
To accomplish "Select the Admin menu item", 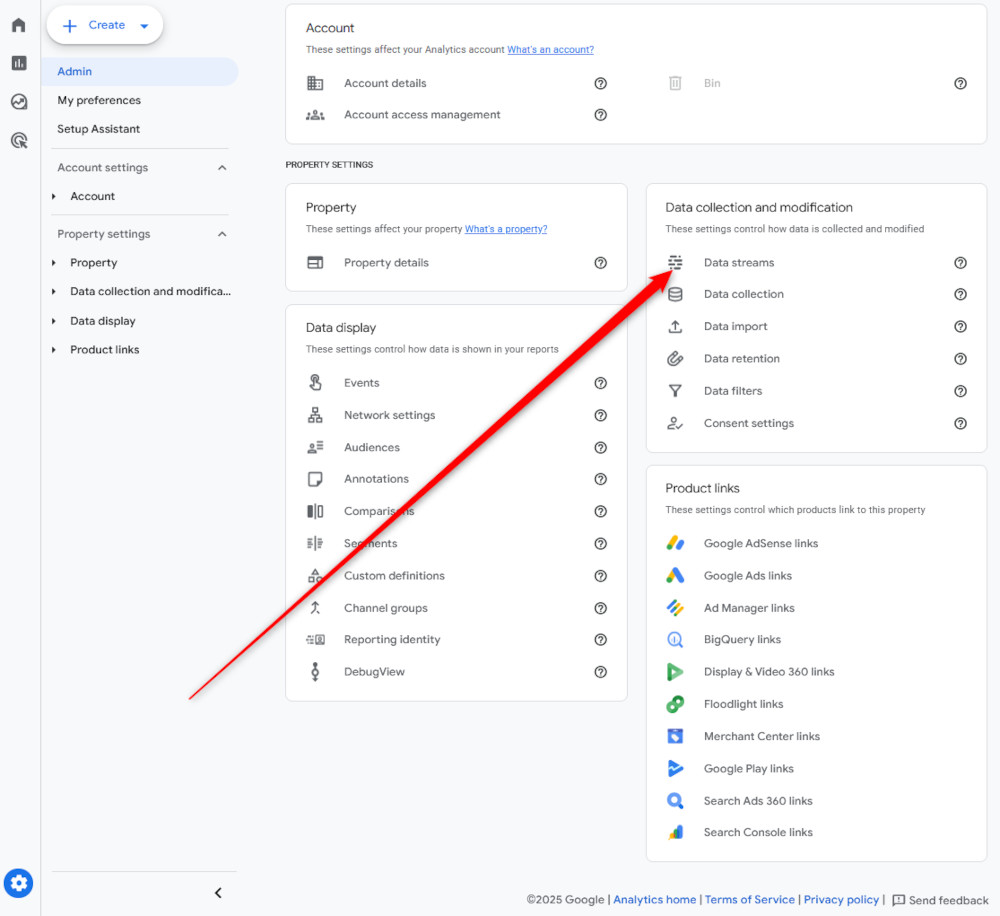I will [x=74, y=71].
